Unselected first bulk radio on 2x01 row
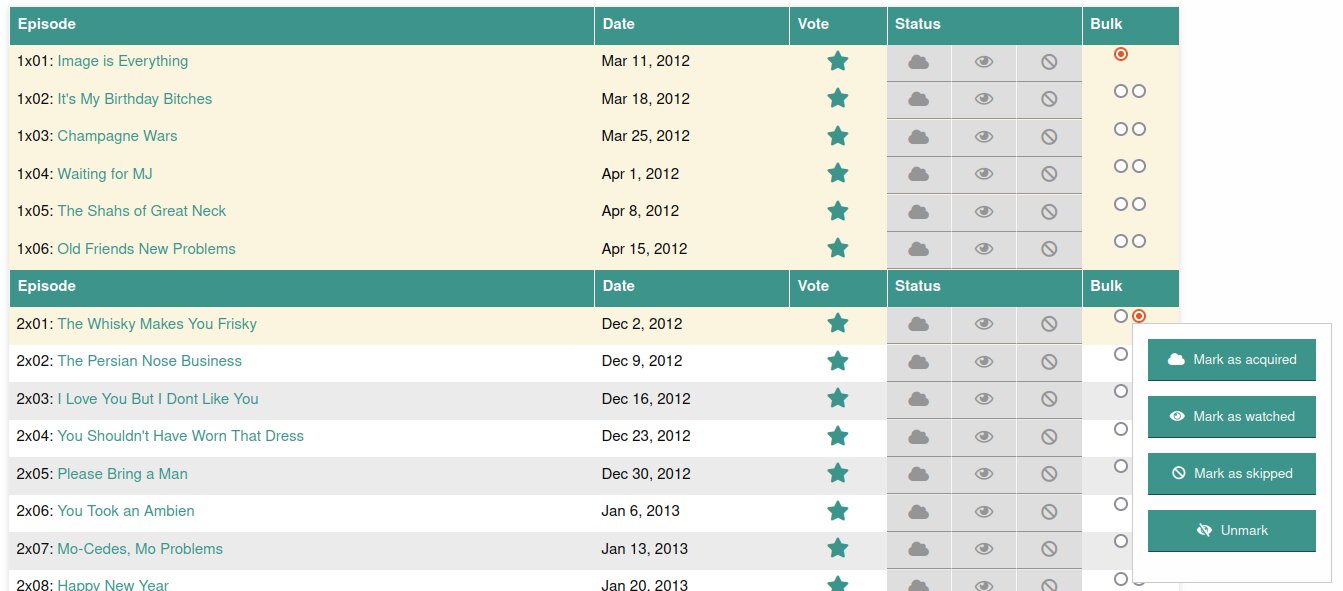 (x=1121, y=316)
